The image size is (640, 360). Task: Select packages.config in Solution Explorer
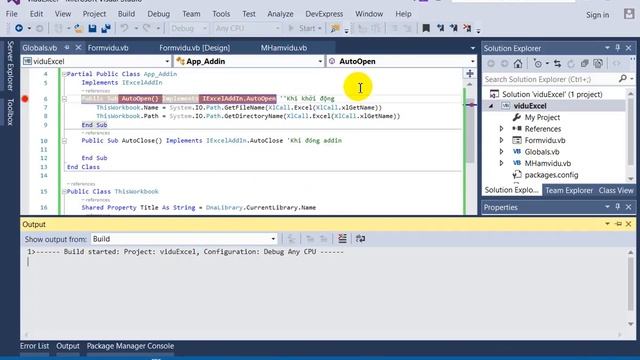click(x=551, y=175)
